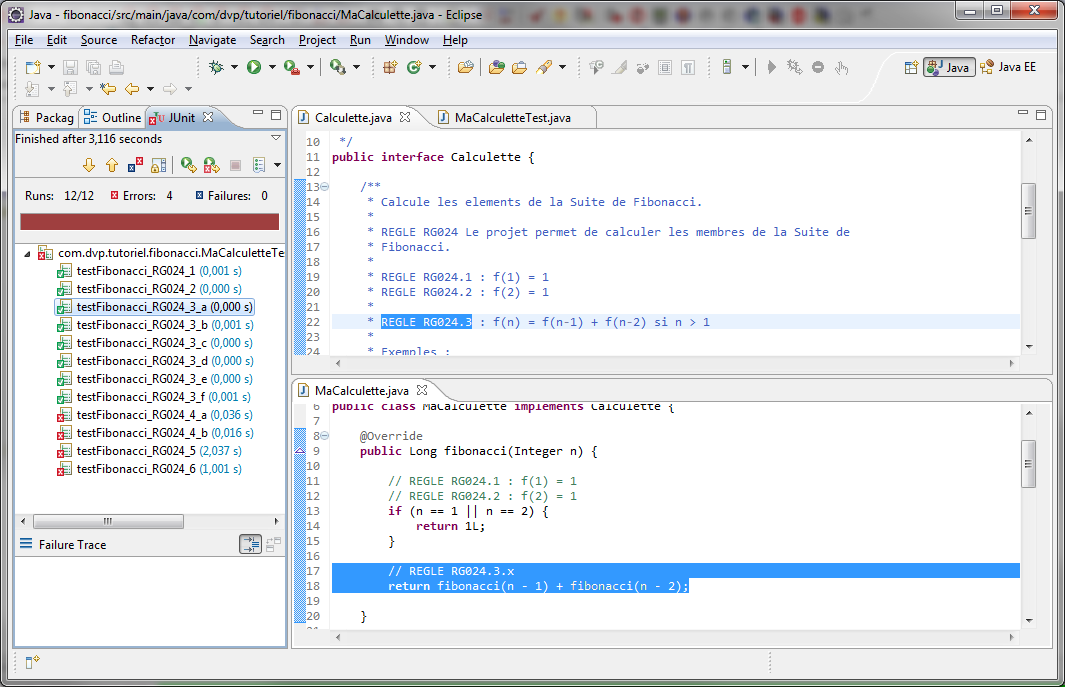
Task: Click the red JUnit progress bar
Action: [x=149, y=221]
